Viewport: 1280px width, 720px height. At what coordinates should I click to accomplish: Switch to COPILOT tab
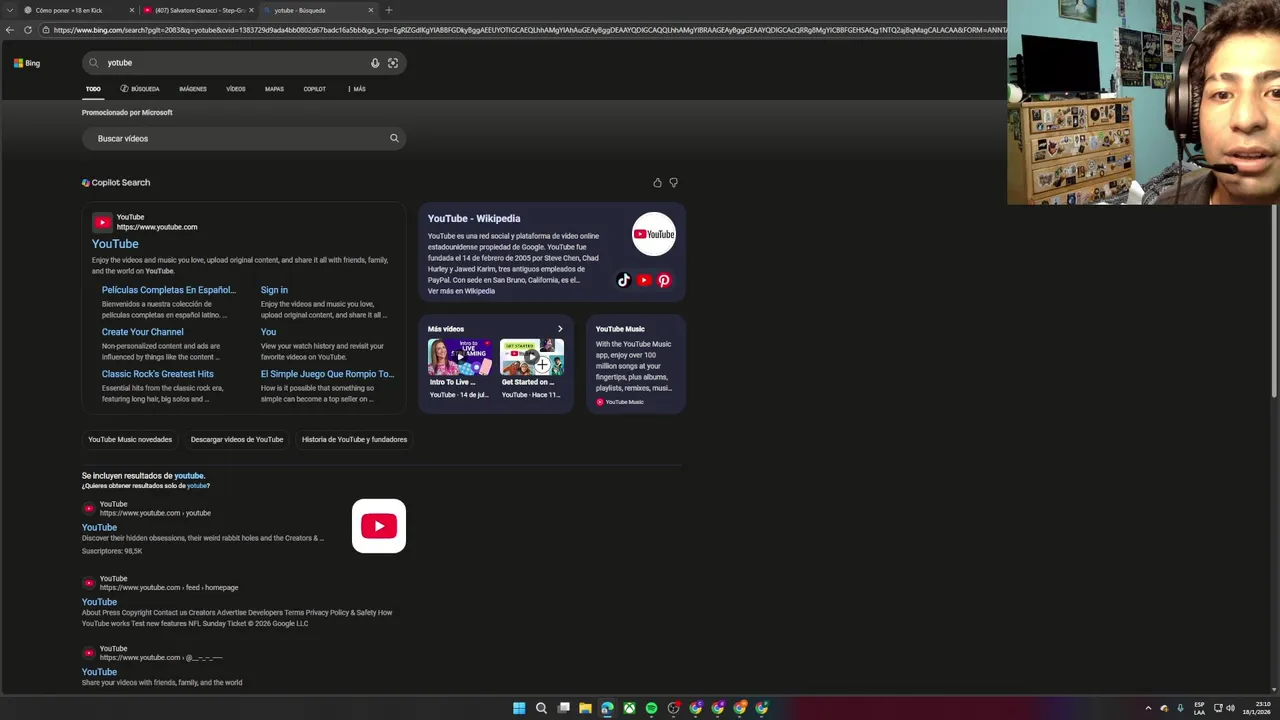[x=315, y=89]
